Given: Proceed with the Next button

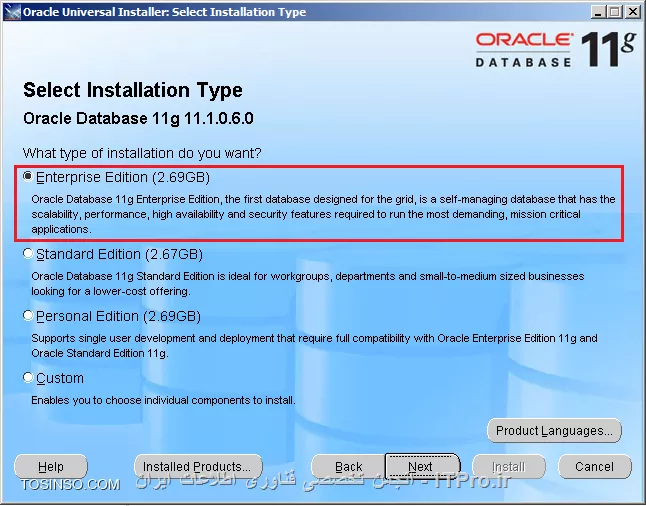Looking at the screenshot, I should coord(422,466).
